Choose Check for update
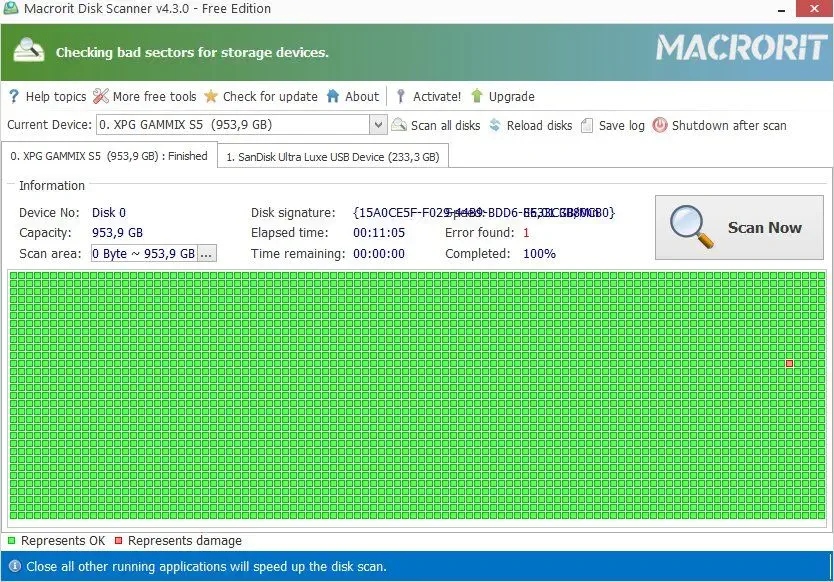 point(270,96)
